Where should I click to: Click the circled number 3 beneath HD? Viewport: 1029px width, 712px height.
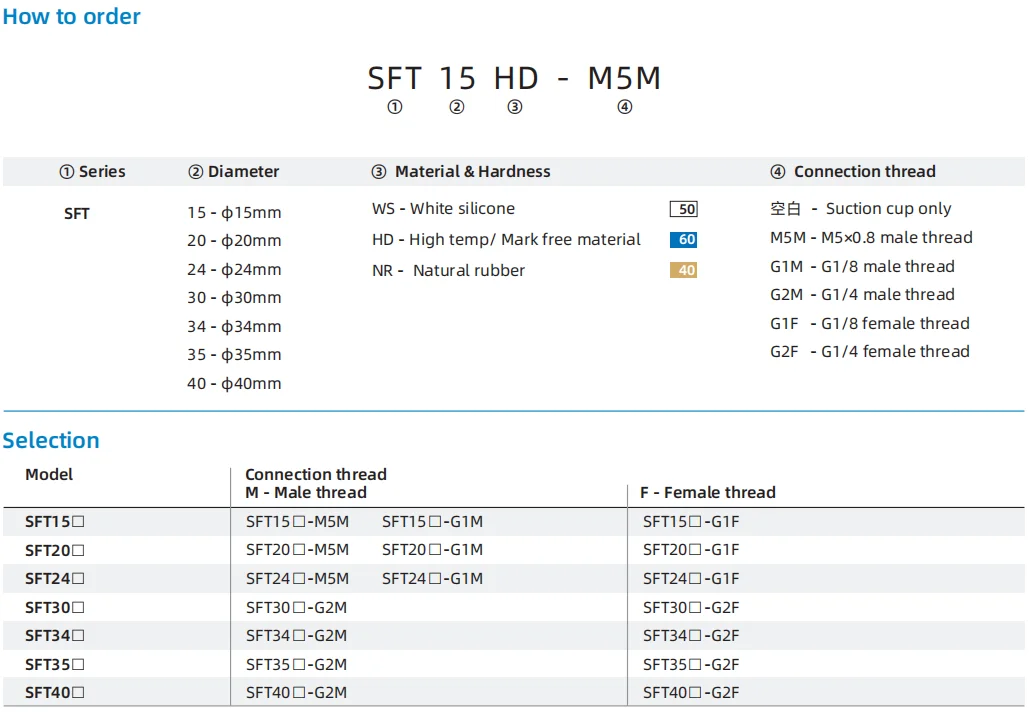[514, 108]
